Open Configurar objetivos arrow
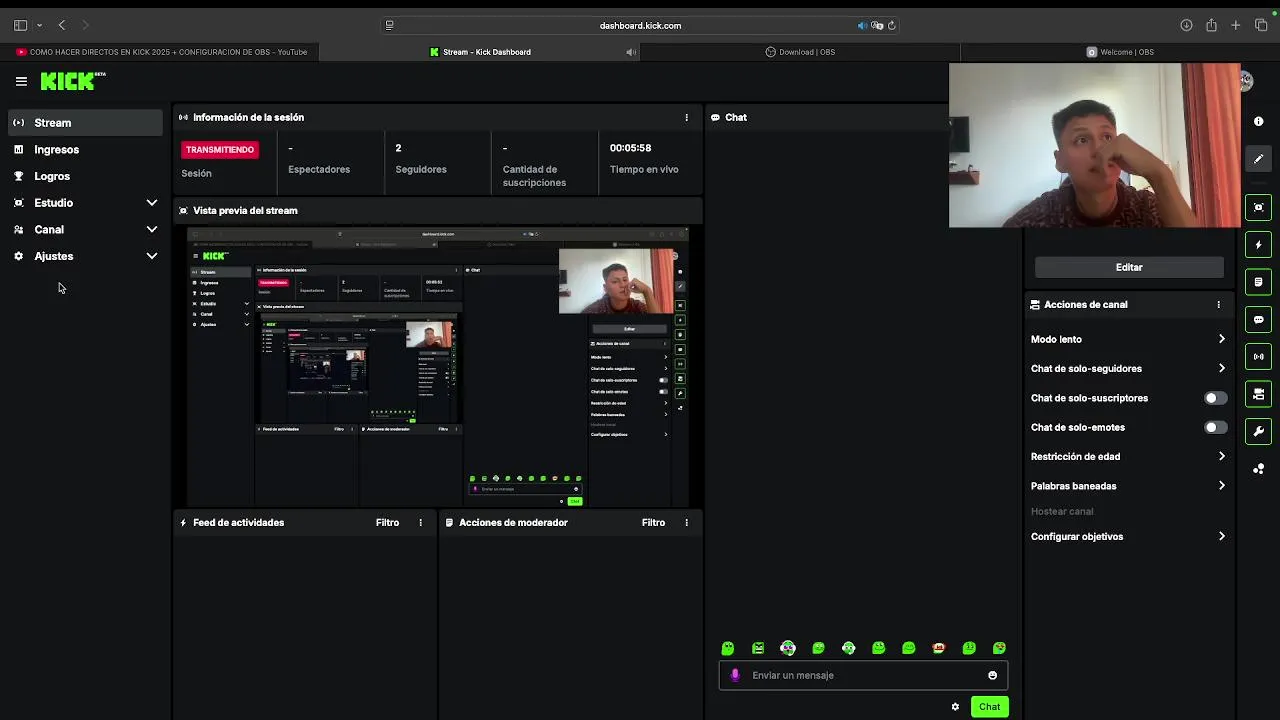This screenshot has height=720, width=1280. (1221, 536)
